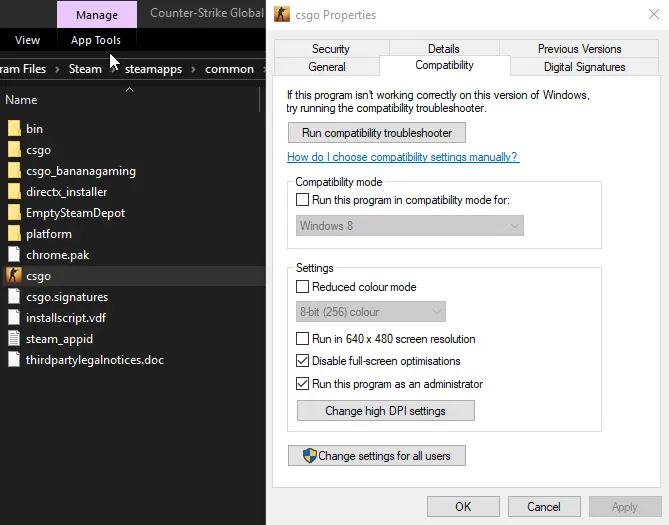The height and width of the screenshot is (525, 669).
Task: Click the bin folder icon
Action: 14,128
